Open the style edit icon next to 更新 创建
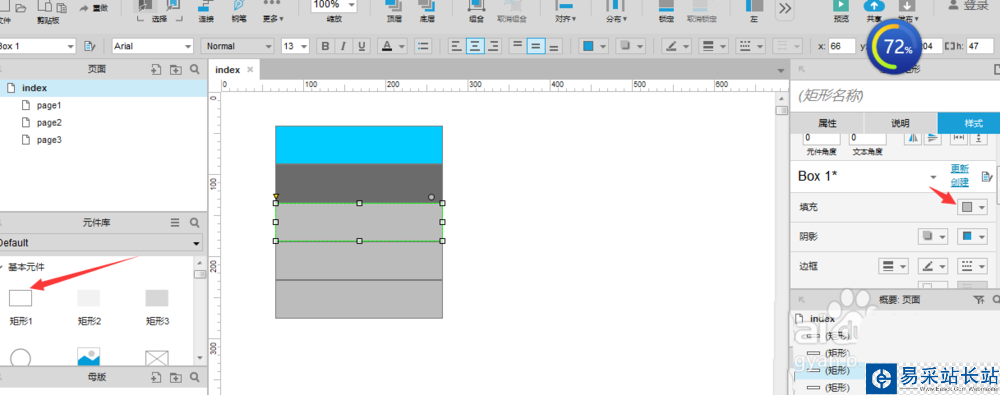The image size is (1000, 395). pos(987,176)
